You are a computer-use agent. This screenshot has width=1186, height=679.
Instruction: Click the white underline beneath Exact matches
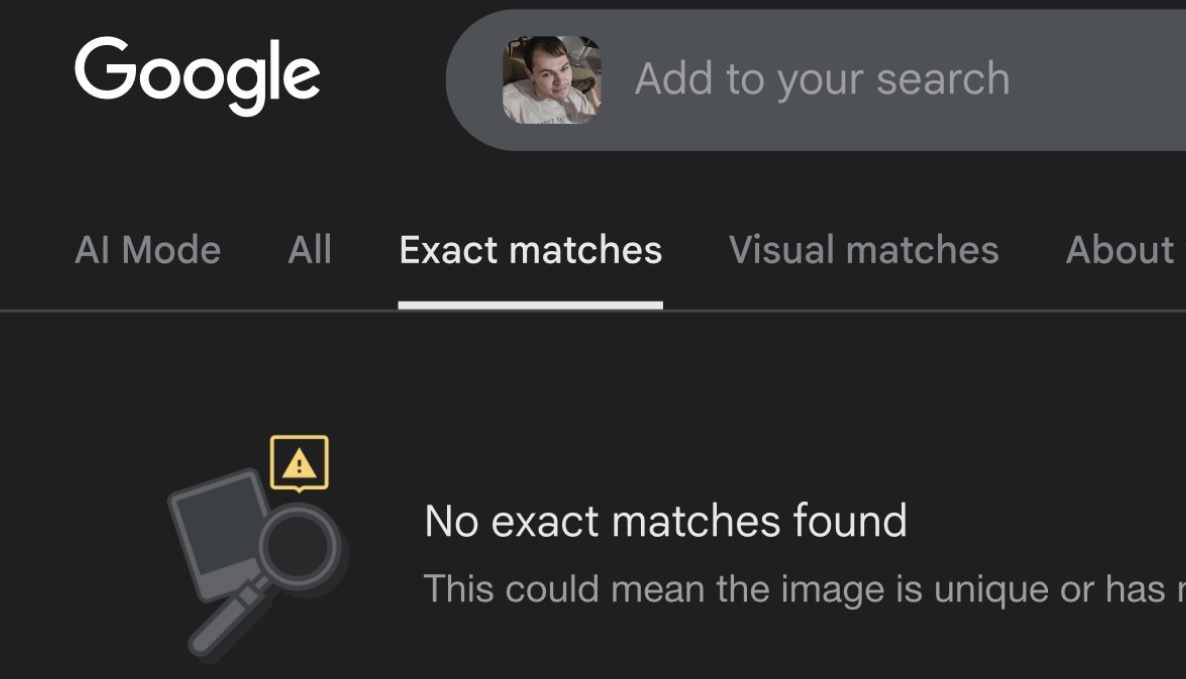(x=530, y=305)
